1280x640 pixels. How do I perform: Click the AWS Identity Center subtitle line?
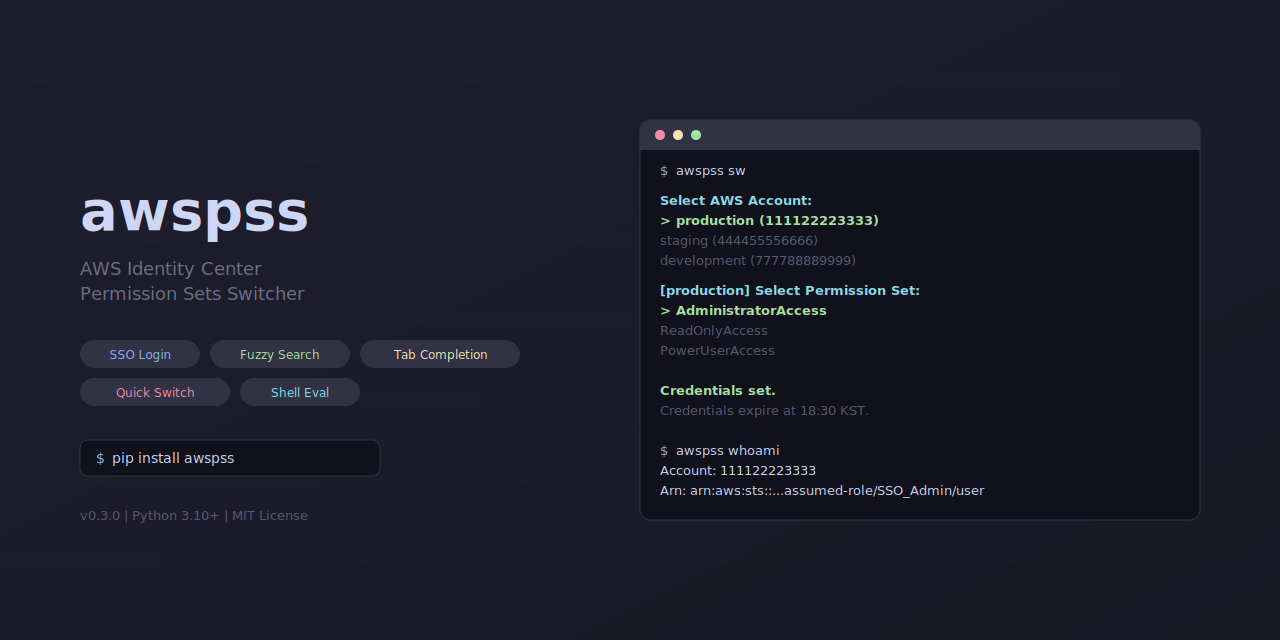[171, 269]
